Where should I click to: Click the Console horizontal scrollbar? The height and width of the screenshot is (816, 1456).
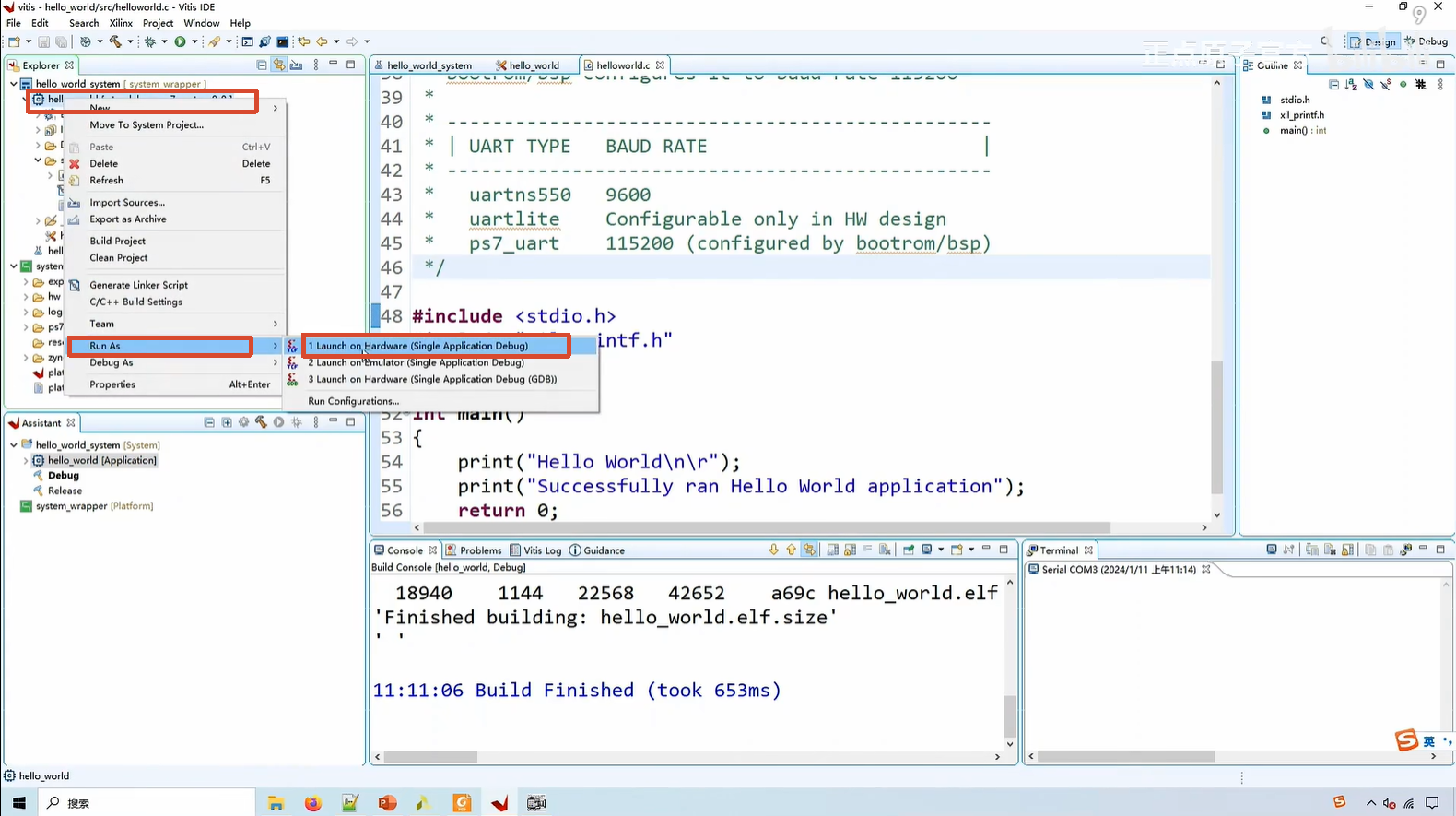point(430,757)
